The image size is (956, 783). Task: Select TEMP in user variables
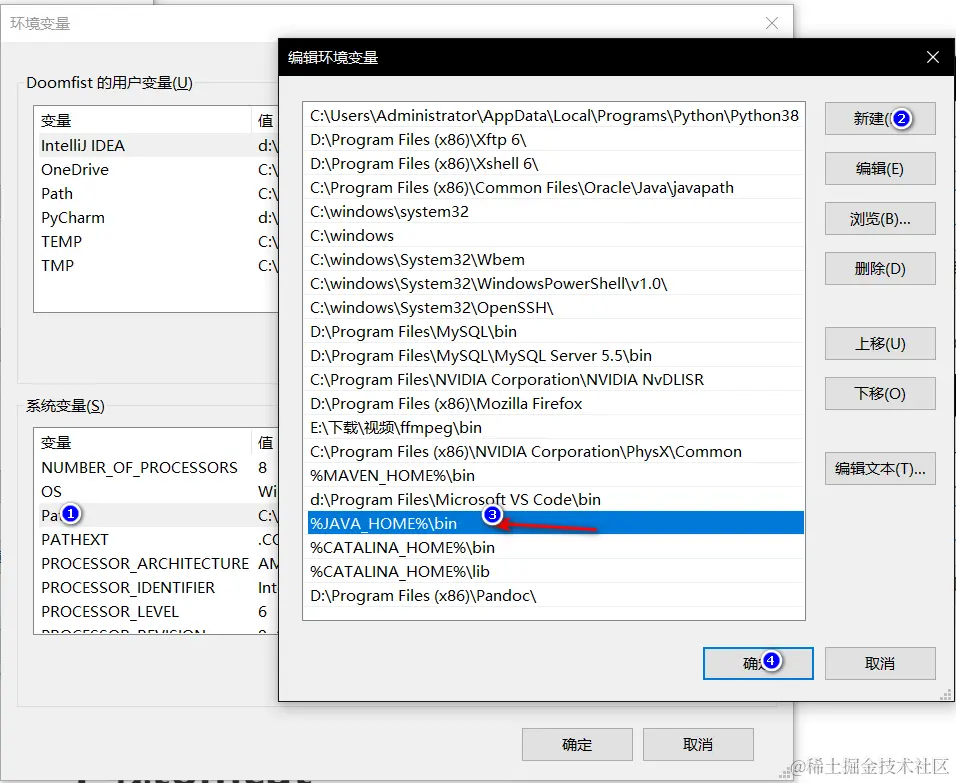pos(157,241)
